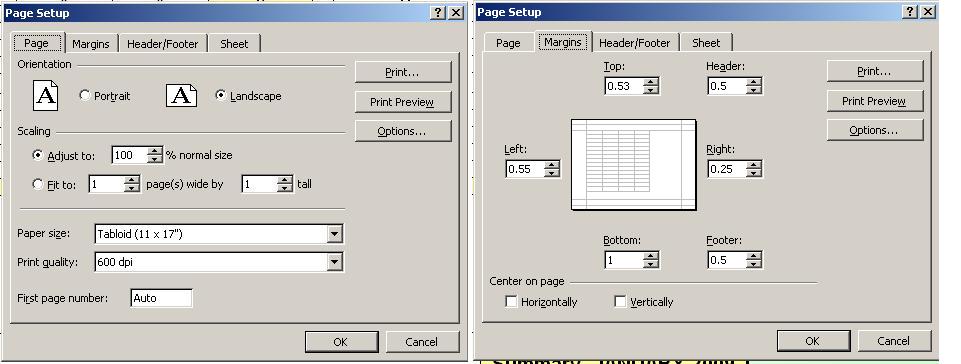The width and height of the screenshot is (961, 364).
Task: Click the Footer margin input field
Action: tap(727, 260)
